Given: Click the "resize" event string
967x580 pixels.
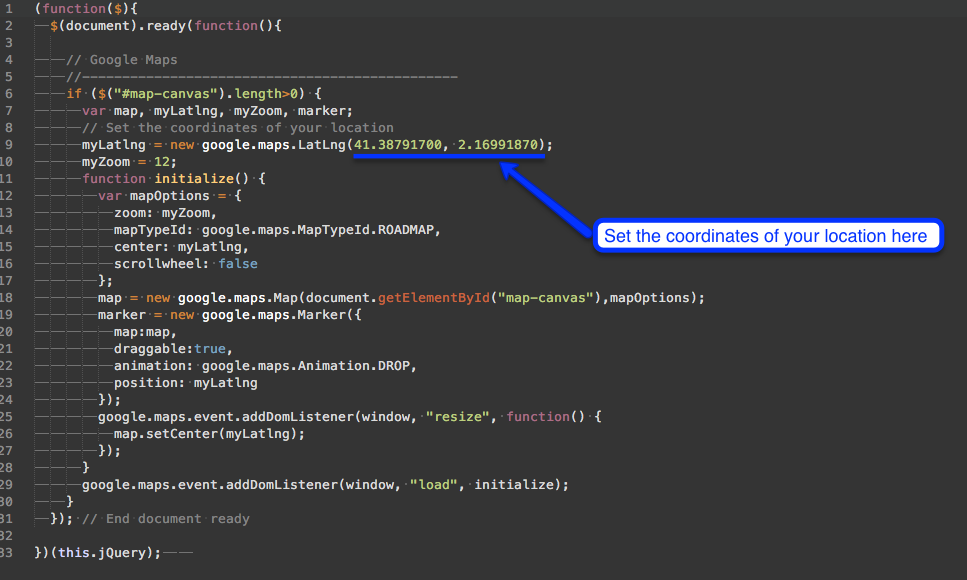Looking at the screenshot, I should (x=458, y=417).
